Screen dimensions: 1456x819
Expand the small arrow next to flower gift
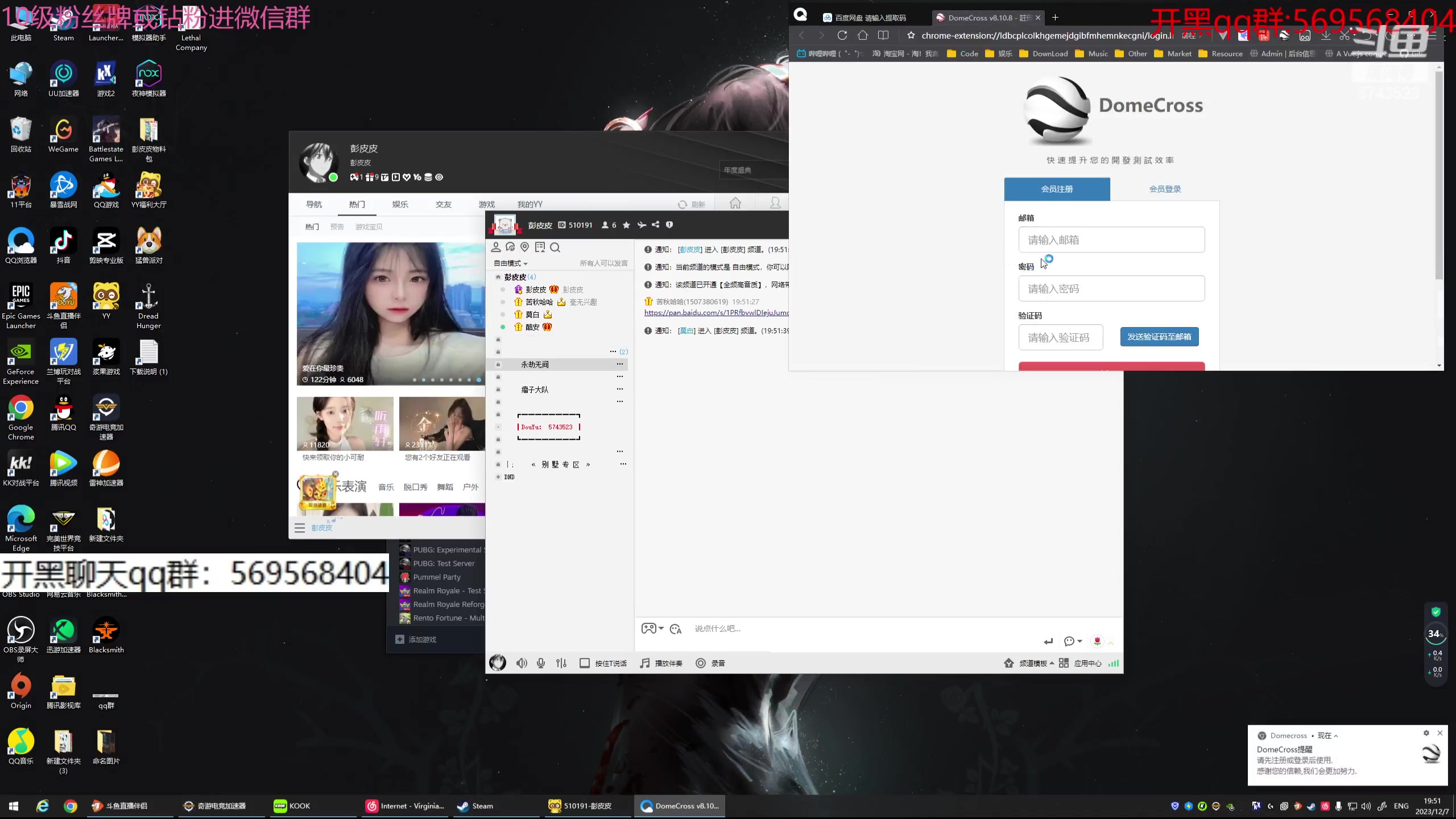click(1111, 643)
